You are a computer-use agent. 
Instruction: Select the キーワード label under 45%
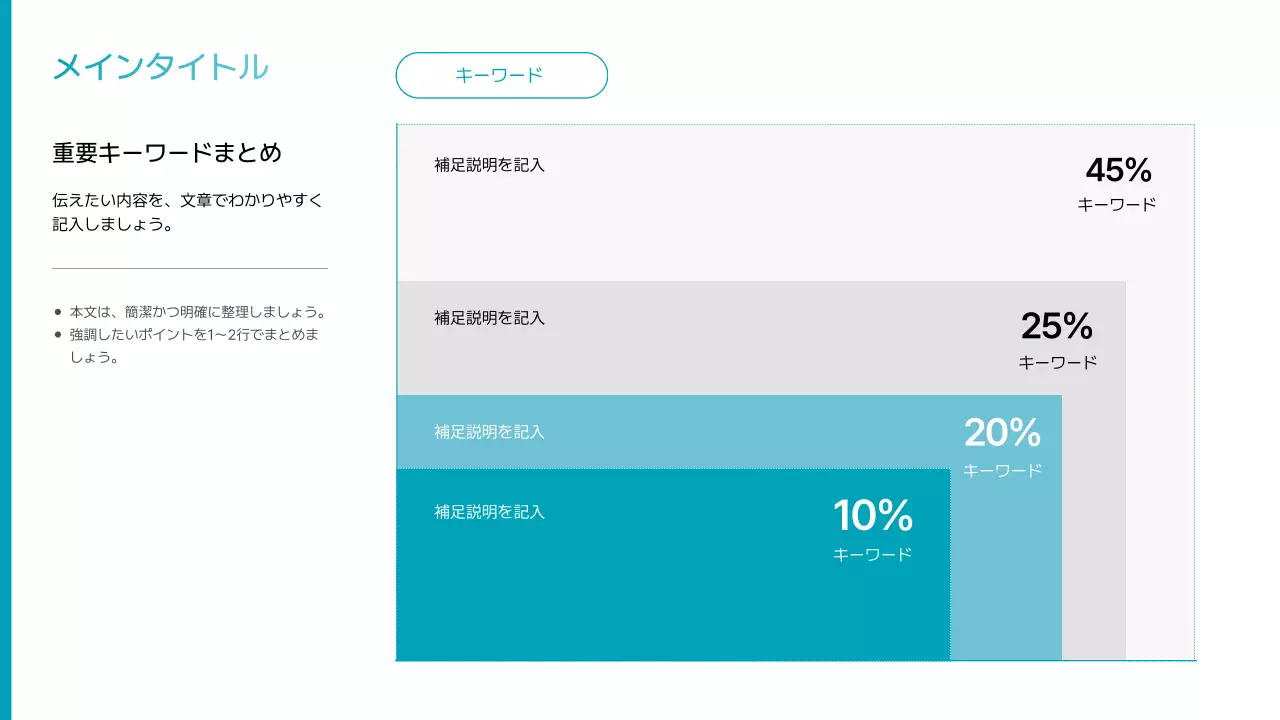click(1116, 205)
